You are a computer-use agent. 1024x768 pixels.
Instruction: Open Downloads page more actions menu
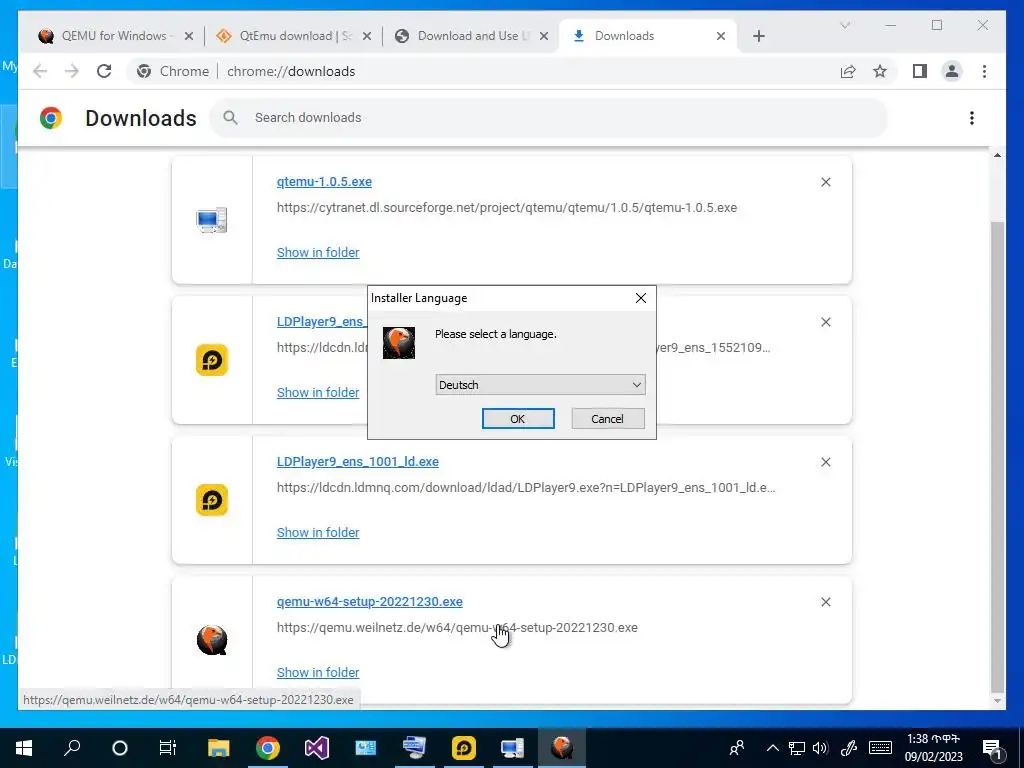972,118
